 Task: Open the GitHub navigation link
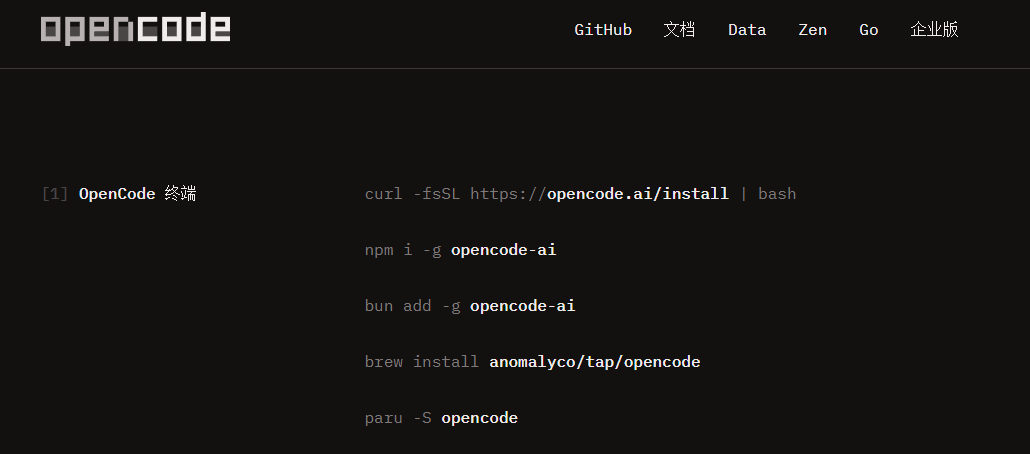[x=603, y=30]
